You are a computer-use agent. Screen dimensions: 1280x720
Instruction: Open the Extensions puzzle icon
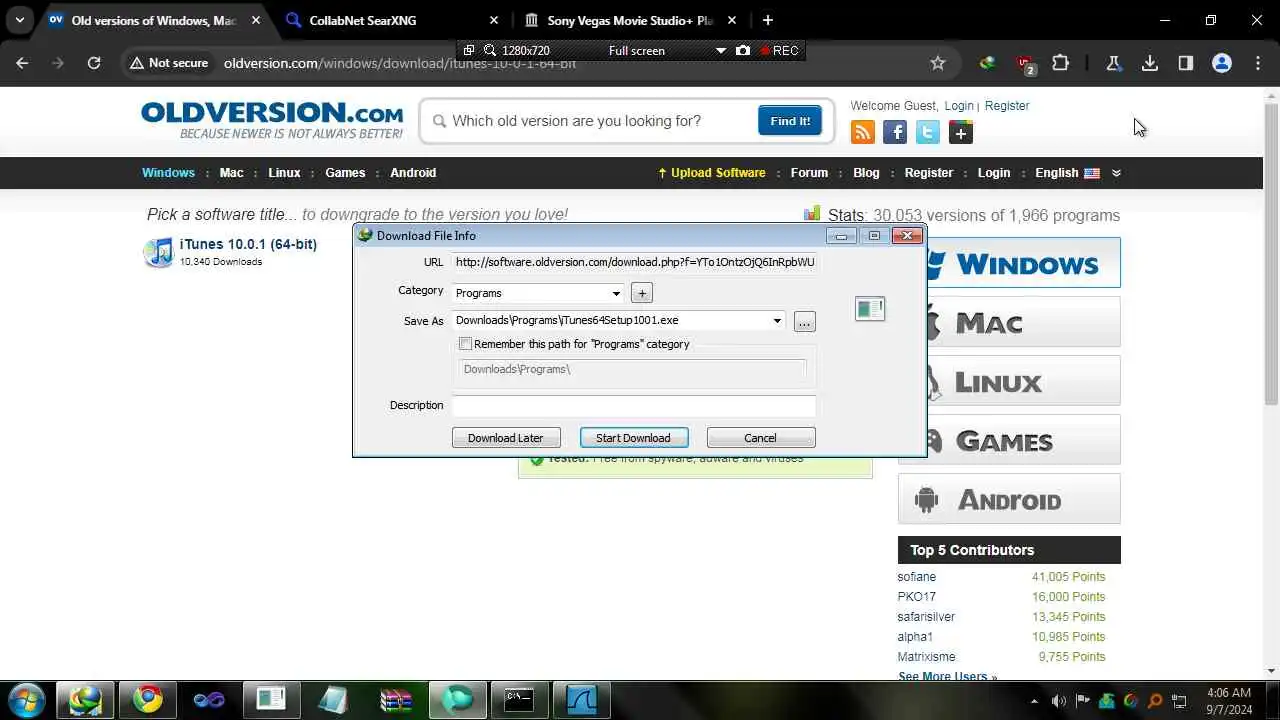(1061, 63)
